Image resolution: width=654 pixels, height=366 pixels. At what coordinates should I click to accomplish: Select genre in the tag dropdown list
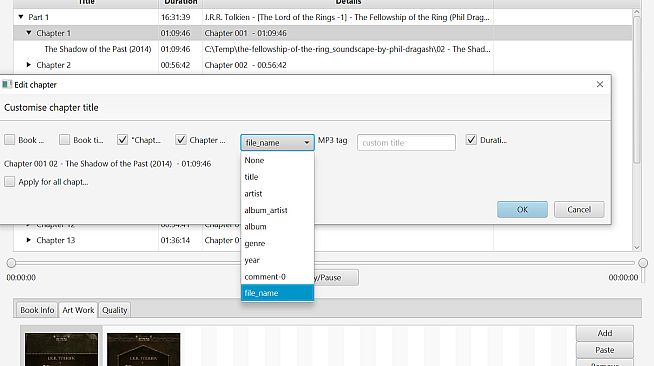click(277, 243)
